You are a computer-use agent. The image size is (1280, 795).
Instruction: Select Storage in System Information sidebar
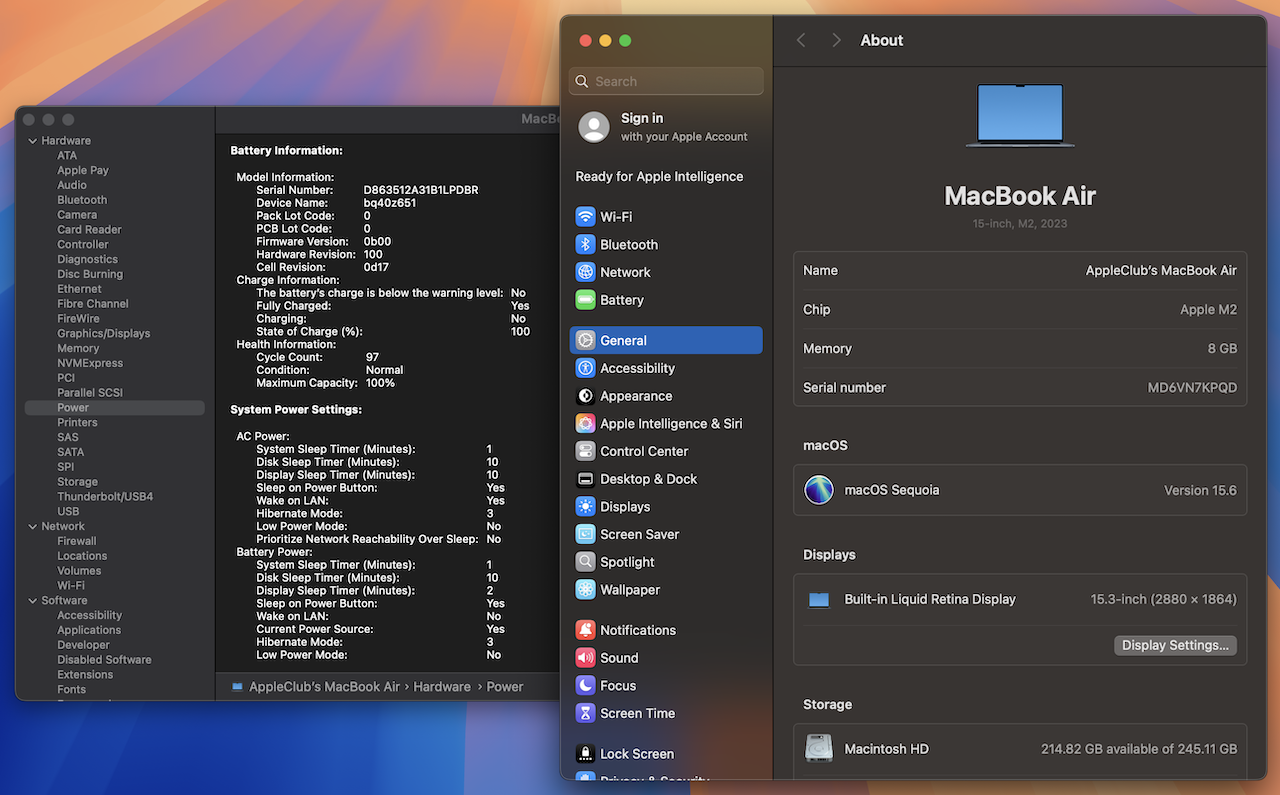pos(77,482)
